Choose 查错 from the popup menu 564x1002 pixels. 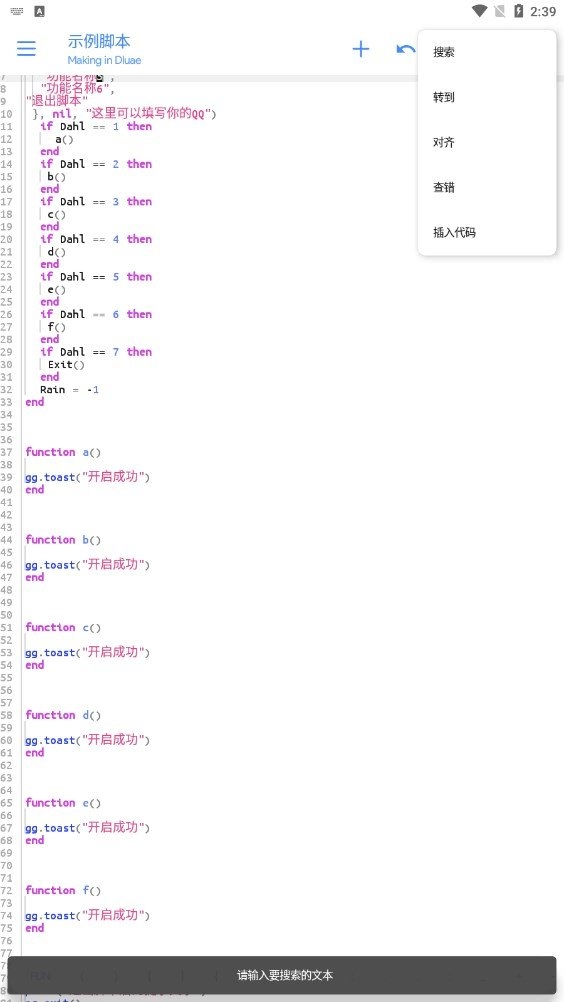click(487, 187)
